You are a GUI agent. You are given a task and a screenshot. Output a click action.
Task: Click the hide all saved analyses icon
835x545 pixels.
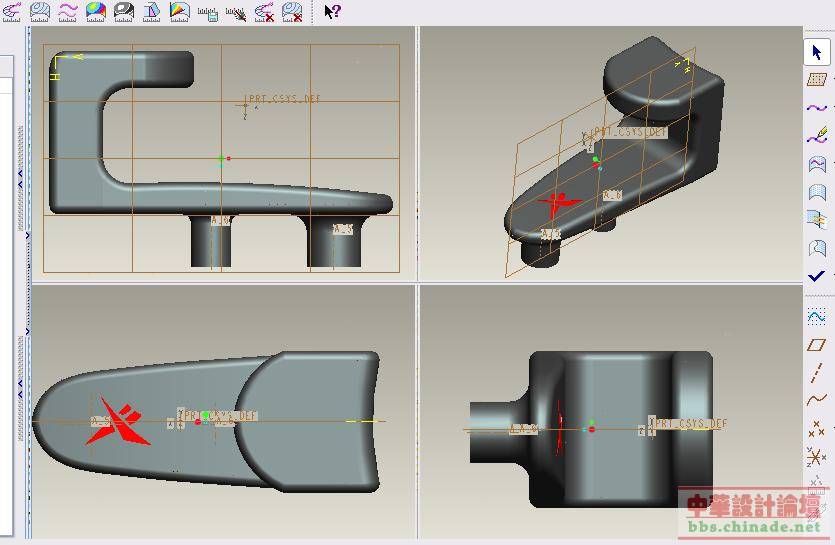coord(236,12)
